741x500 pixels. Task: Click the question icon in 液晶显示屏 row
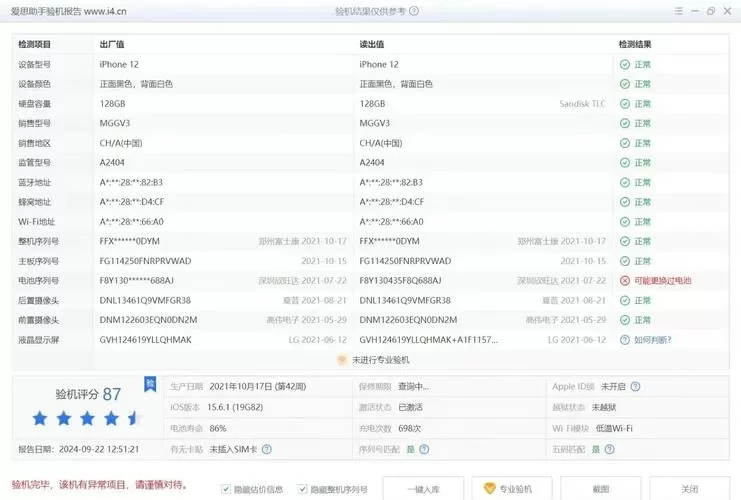click(625, 340)
